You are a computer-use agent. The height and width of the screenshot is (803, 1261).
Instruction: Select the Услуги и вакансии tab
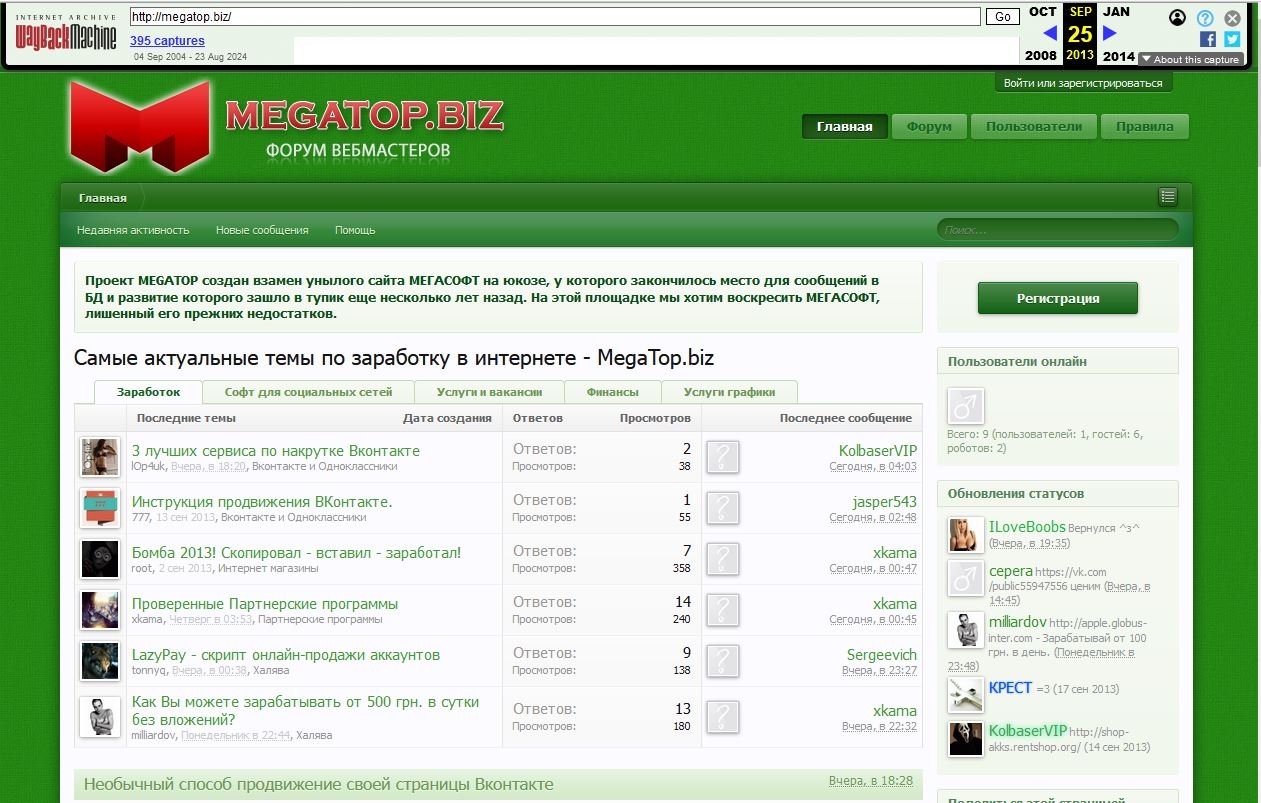click(489, 392)
